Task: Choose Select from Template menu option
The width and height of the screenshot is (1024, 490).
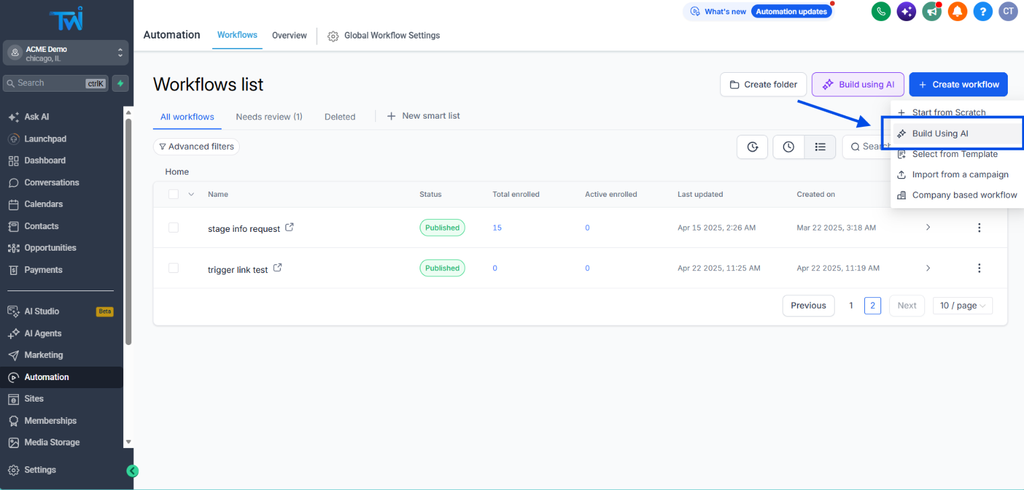Action: [957, 154]
